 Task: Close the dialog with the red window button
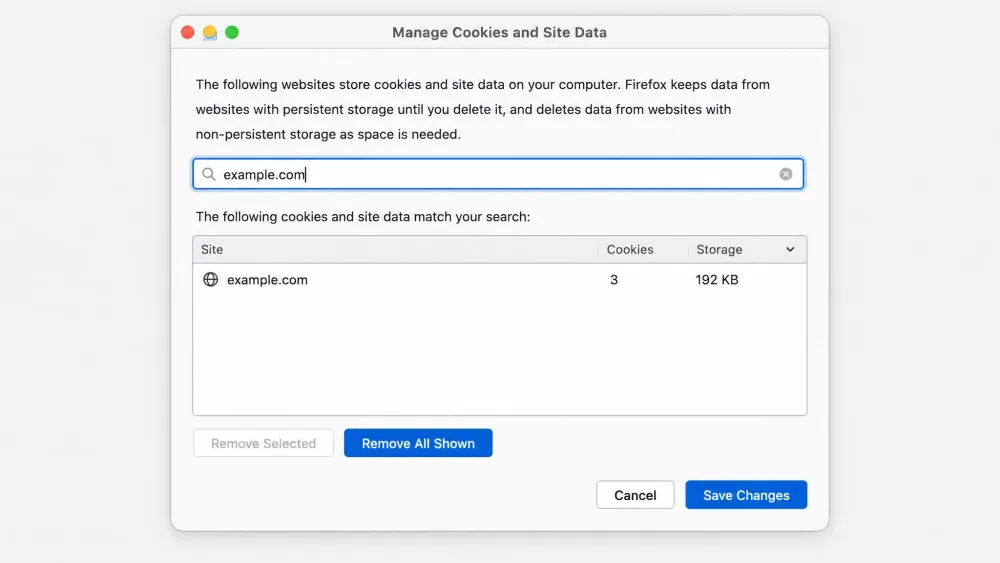(188, 33)
